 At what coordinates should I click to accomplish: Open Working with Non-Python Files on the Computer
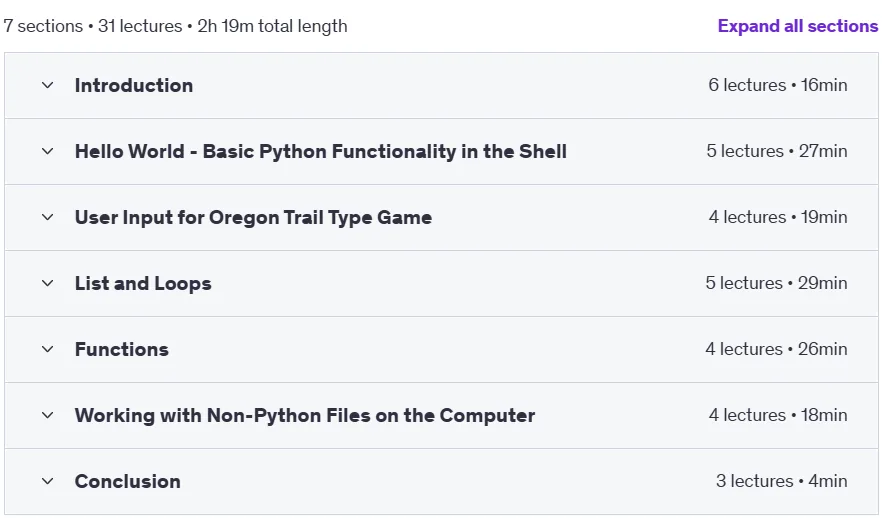(x=305, y=416)
